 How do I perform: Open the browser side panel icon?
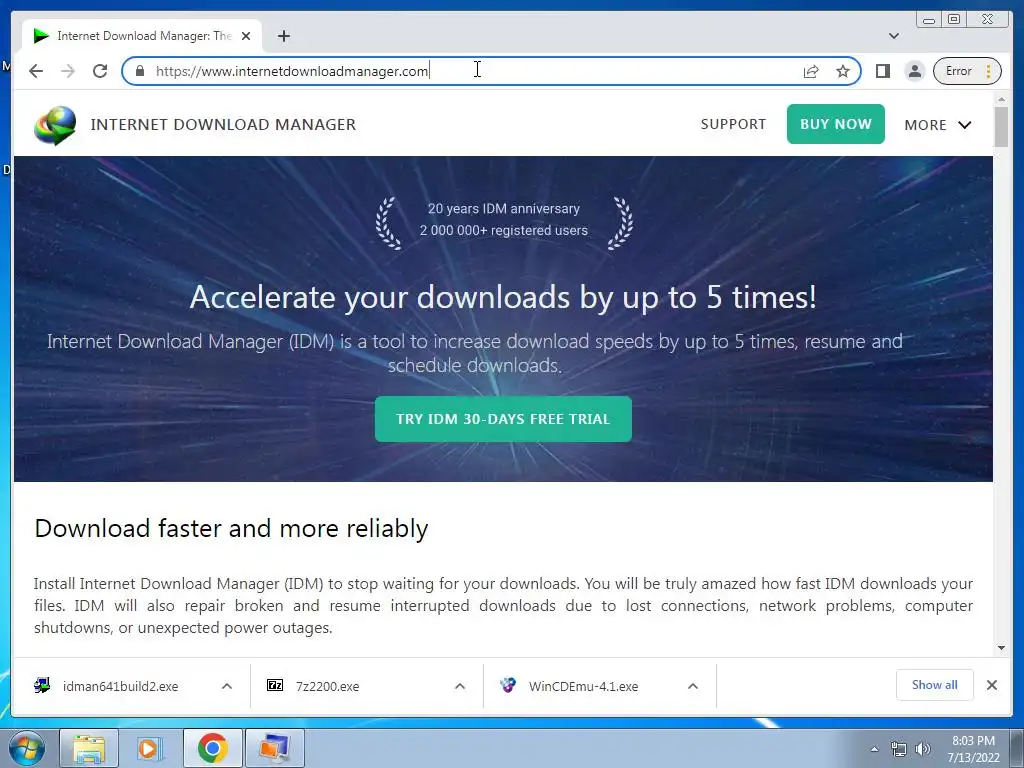[x=883, y=71]
